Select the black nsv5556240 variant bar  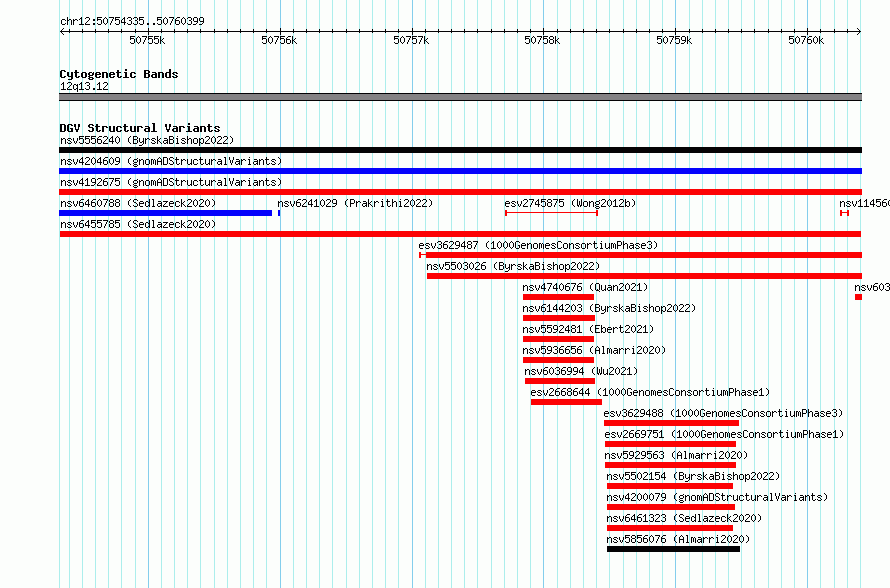460,150
